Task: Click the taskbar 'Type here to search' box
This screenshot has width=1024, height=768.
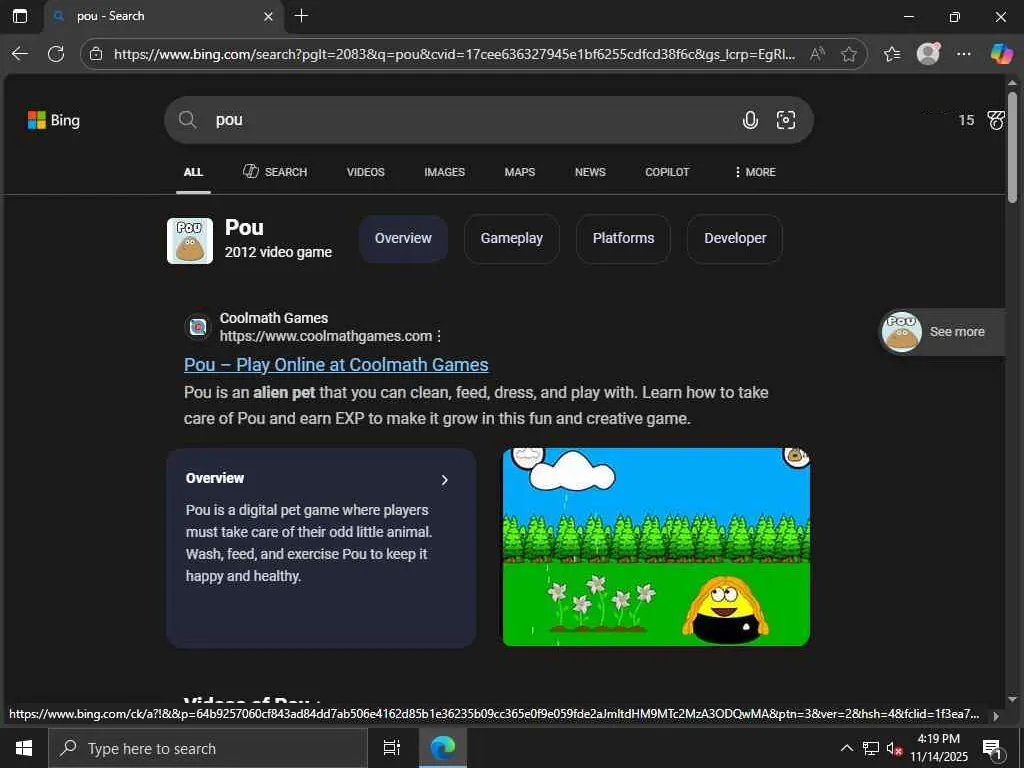Action: click(208, 748)
